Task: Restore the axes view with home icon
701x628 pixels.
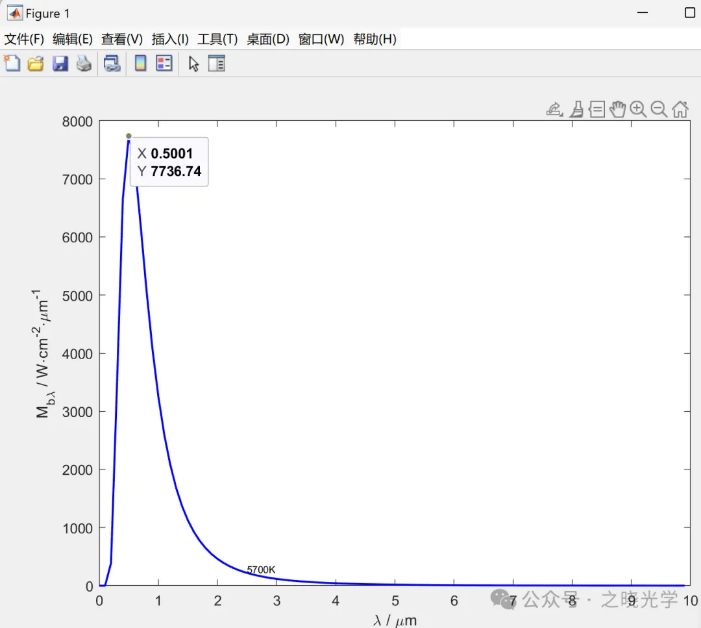Action: tap(680, 109)
